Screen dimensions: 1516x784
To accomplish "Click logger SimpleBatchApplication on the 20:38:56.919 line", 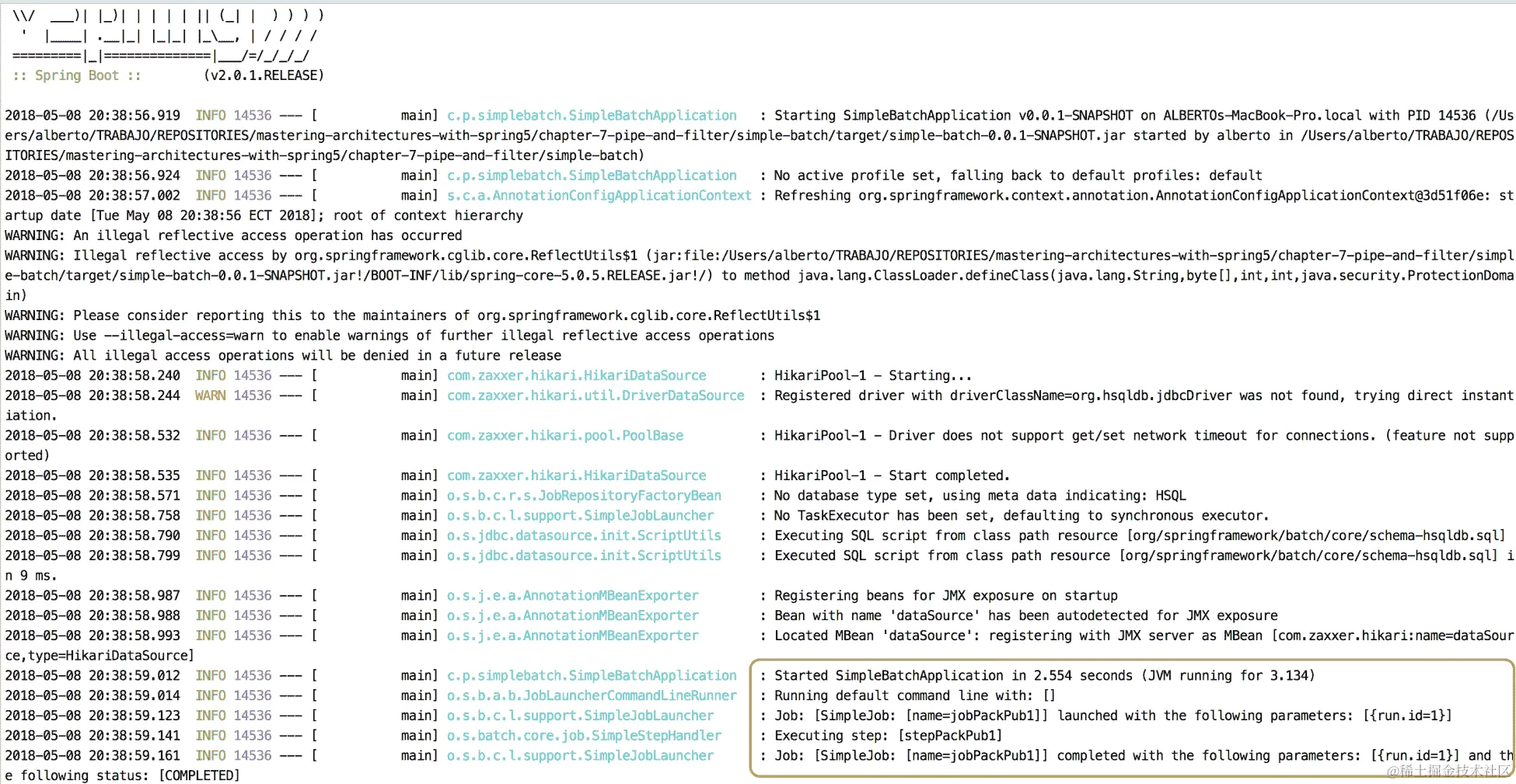I will pos(592,115).
